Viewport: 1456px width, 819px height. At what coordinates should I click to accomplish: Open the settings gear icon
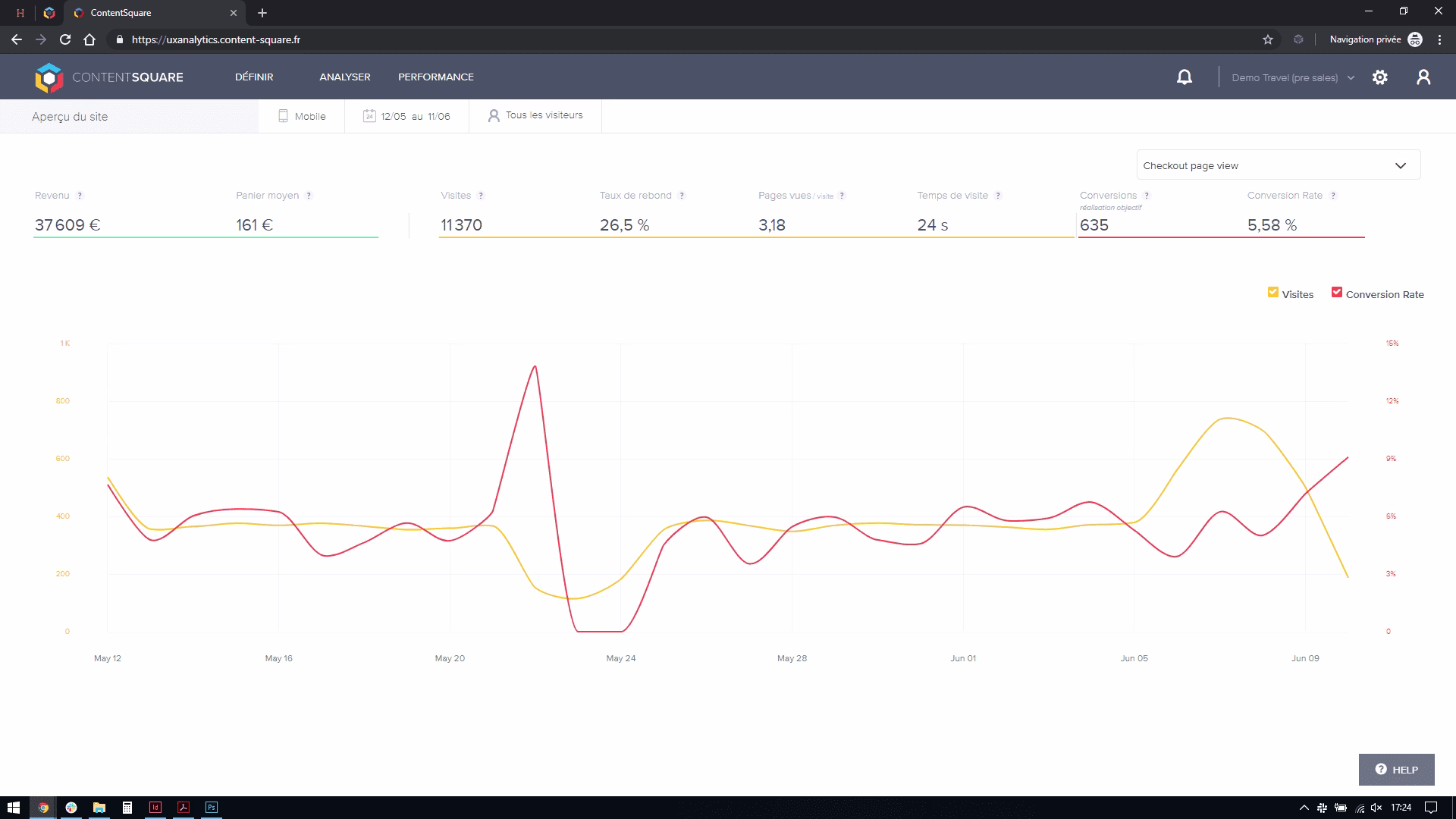(1379, 77)
